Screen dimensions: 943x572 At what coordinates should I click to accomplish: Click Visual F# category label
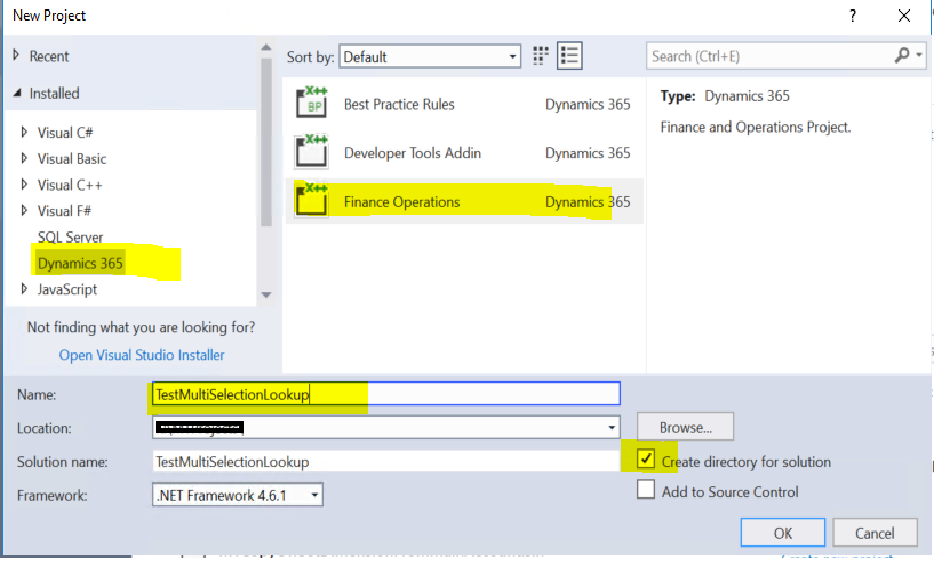coord(64,211)
